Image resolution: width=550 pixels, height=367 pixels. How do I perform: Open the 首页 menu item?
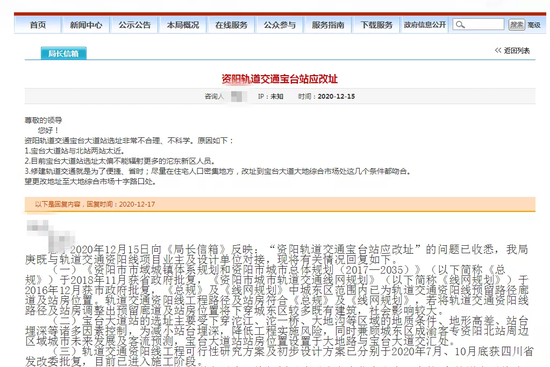38,25
